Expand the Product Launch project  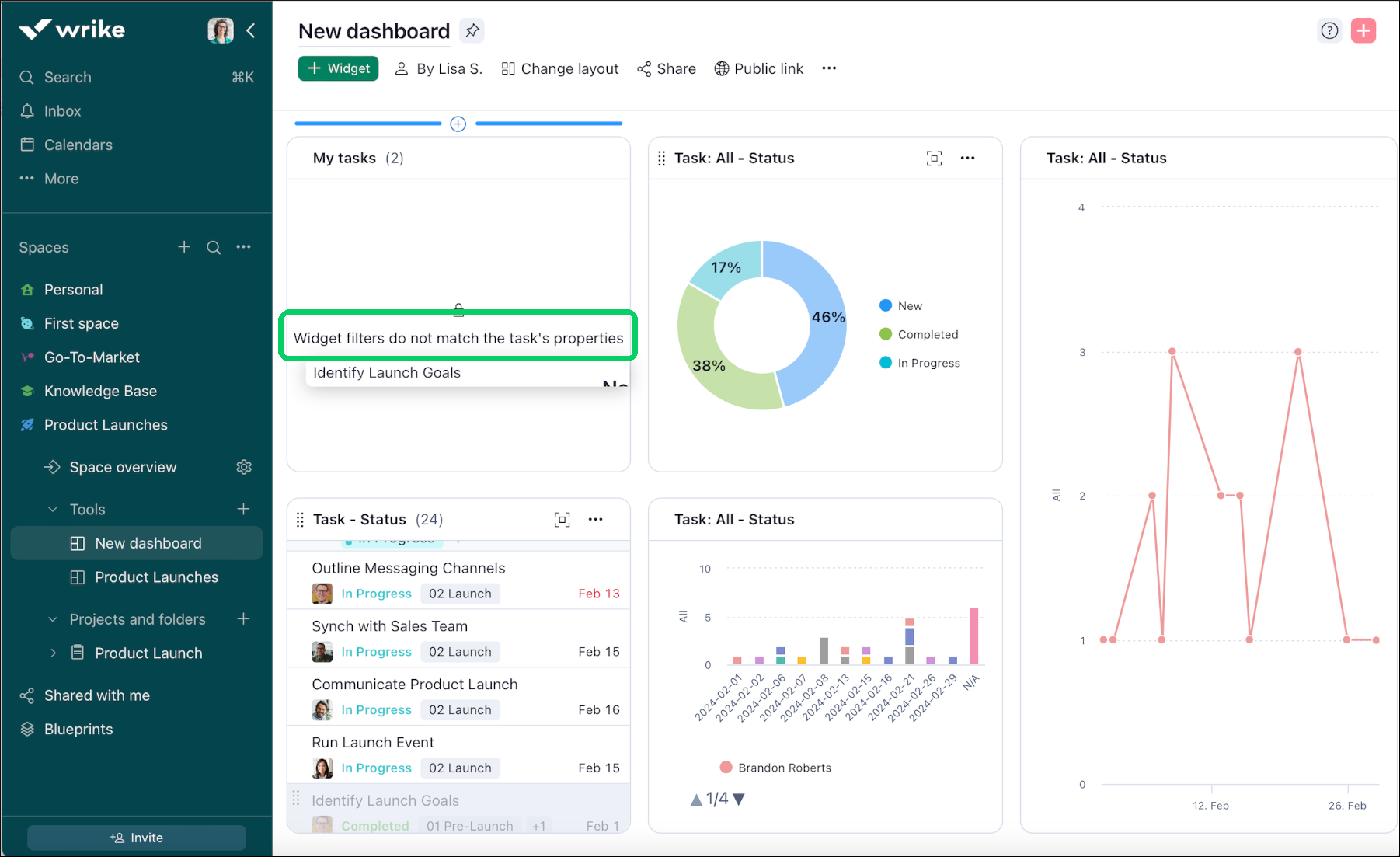(x=53, y=653)
